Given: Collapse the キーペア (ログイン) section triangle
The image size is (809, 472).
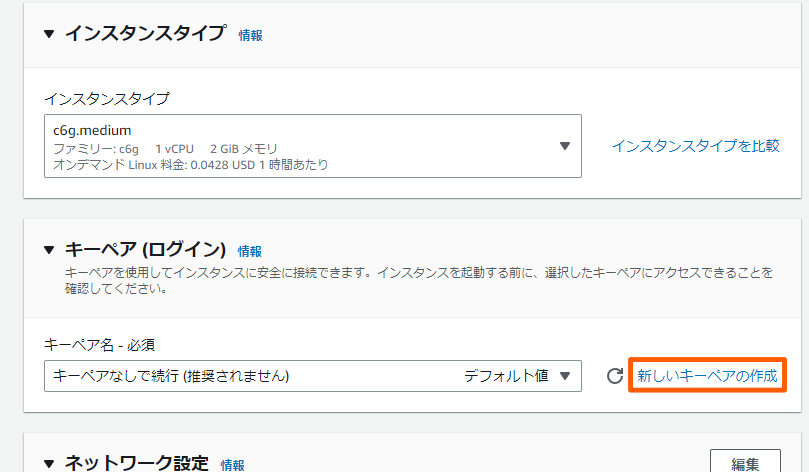Looking at the screenshot, I should 50,250.
